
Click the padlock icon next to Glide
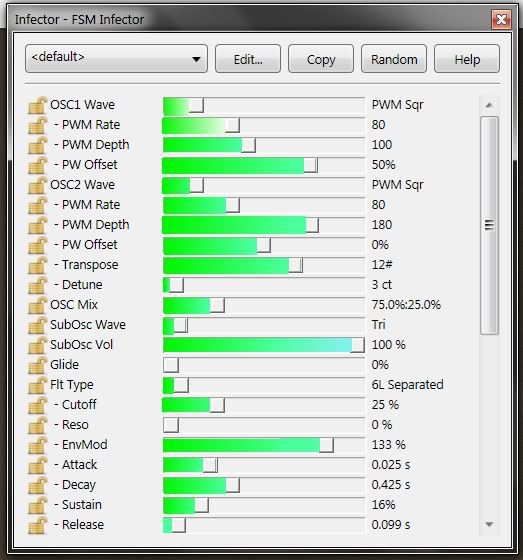tap(38, 365)
